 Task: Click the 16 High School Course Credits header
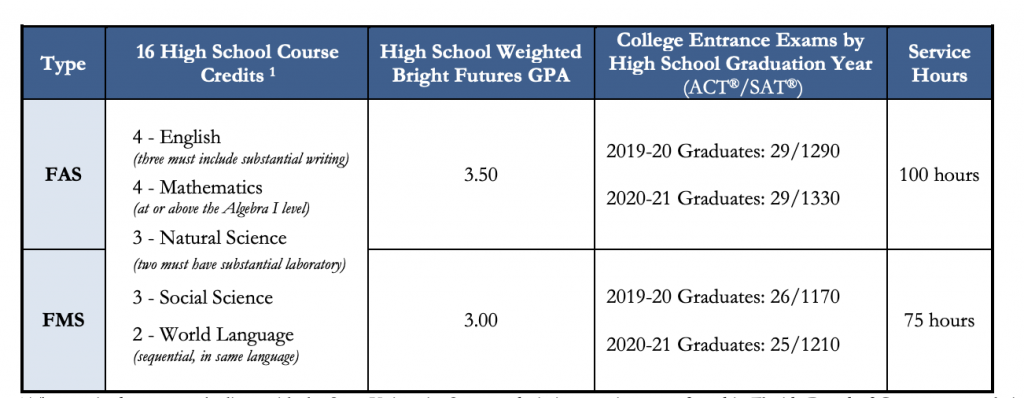(x=238, y=63)
